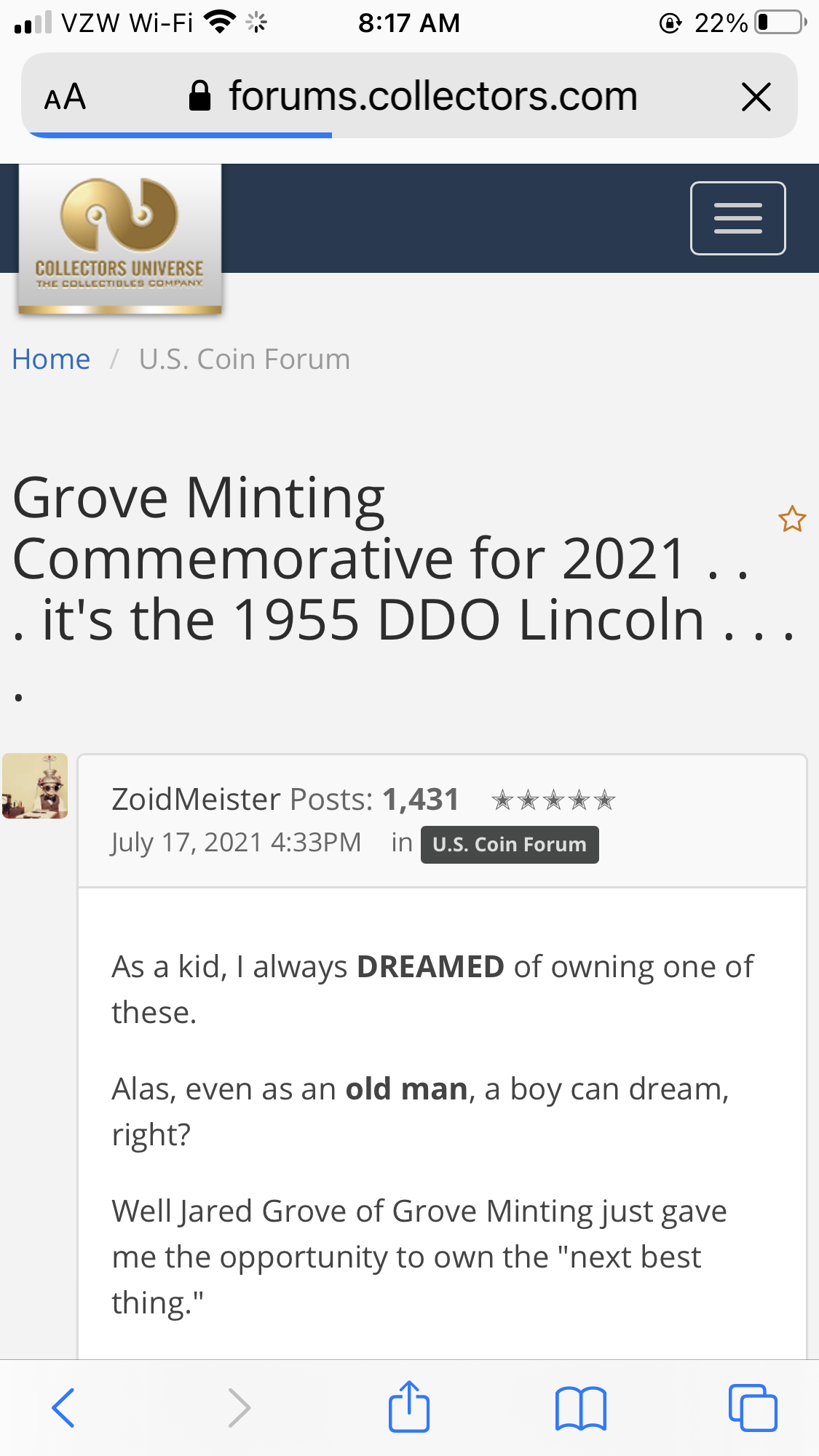
Task: Open the AA reader text options
Action: point(65,97)
